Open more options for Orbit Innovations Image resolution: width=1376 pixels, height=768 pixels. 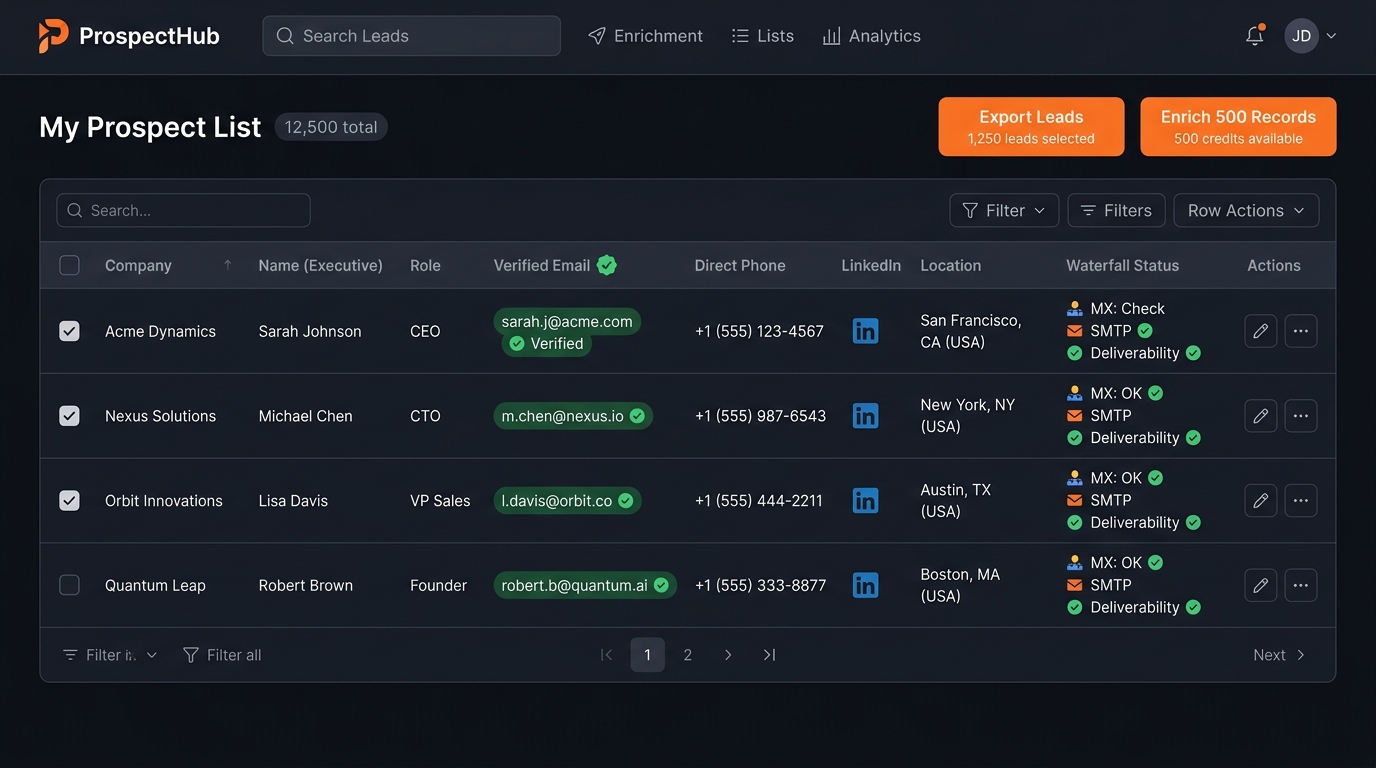(1300, 501)
